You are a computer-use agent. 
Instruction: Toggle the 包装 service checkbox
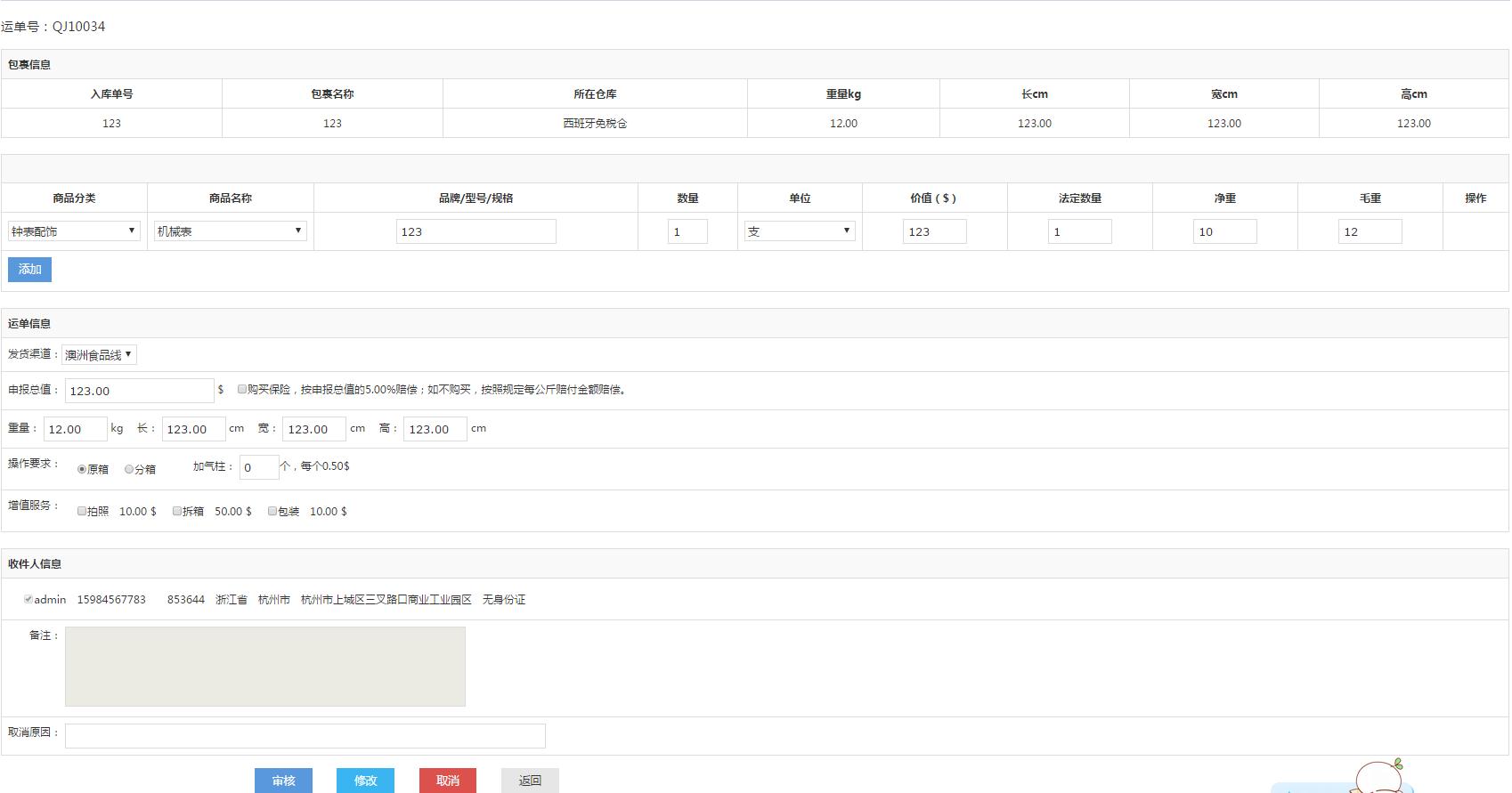(x=272, y=511)
